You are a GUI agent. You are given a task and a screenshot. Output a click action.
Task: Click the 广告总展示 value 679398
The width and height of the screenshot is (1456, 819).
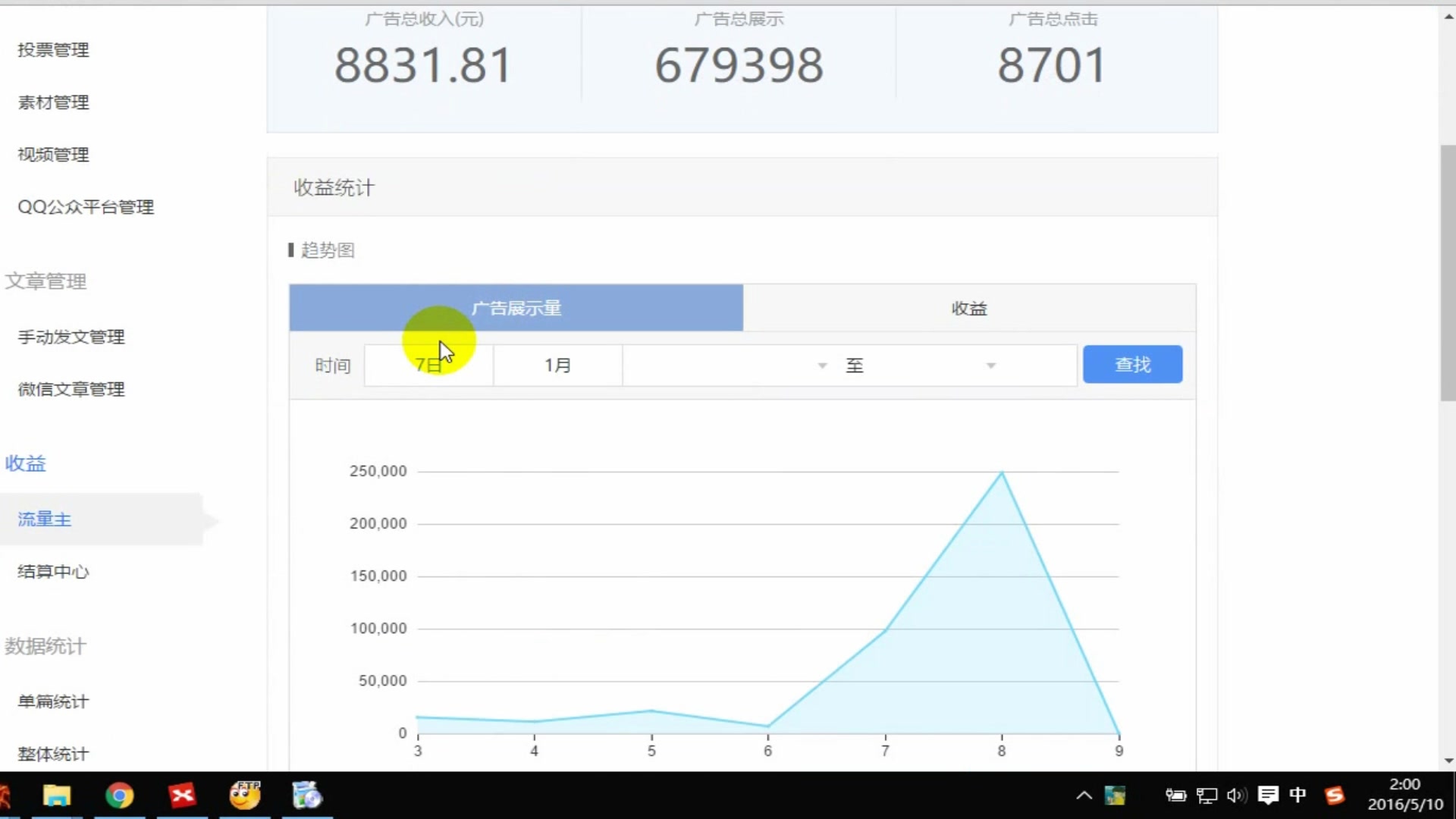[739, 65]
